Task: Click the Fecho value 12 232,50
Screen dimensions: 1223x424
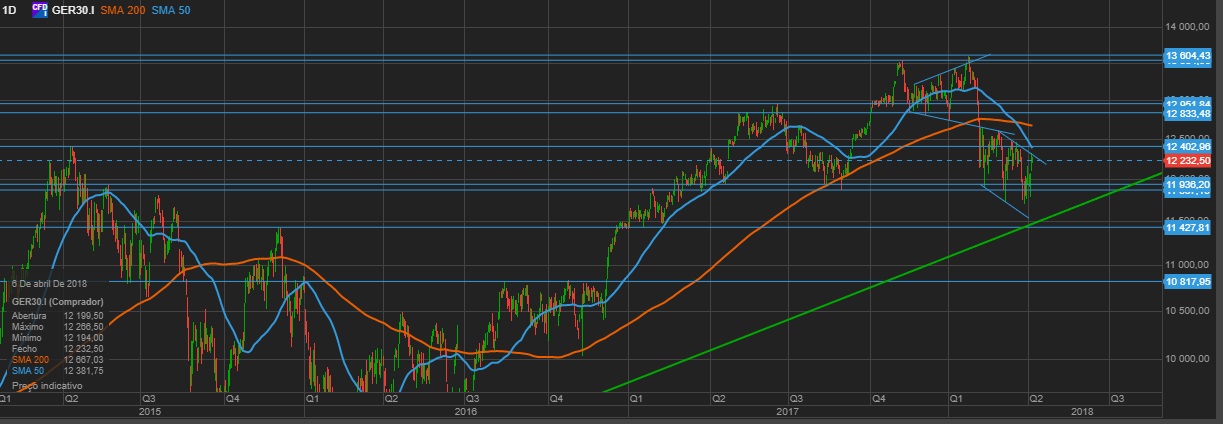Action: 84,348
